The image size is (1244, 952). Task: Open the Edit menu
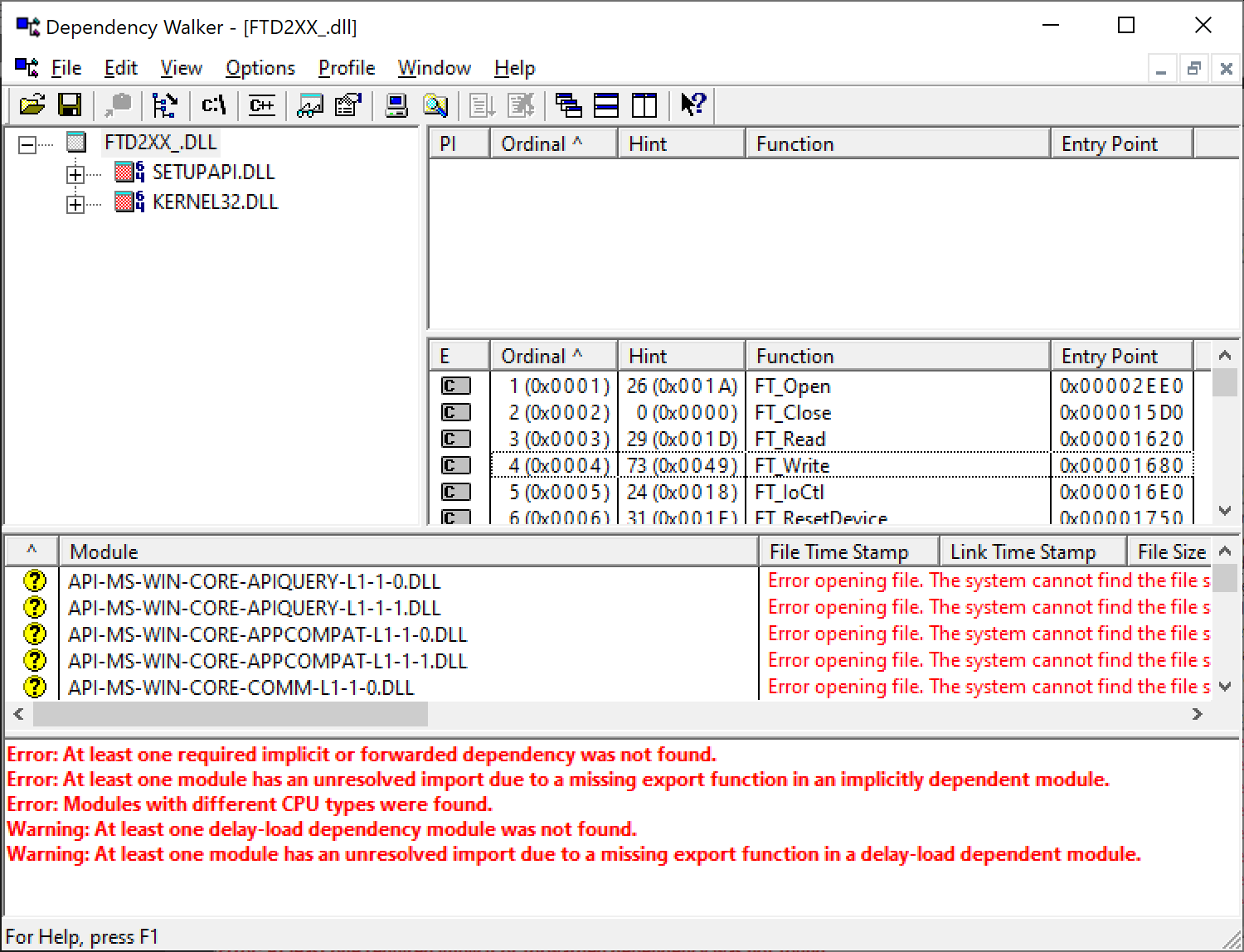(121, 68)
